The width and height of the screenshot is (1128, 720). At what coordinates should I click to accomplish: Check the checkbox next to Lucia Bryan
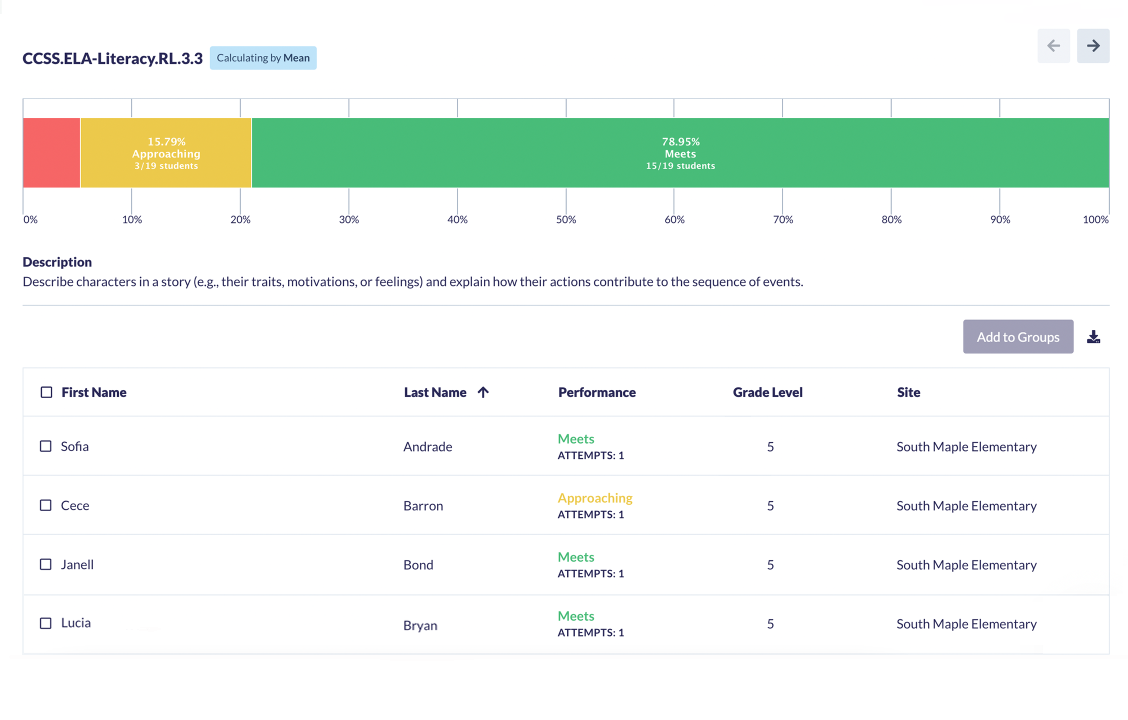[x=46, y=623]
